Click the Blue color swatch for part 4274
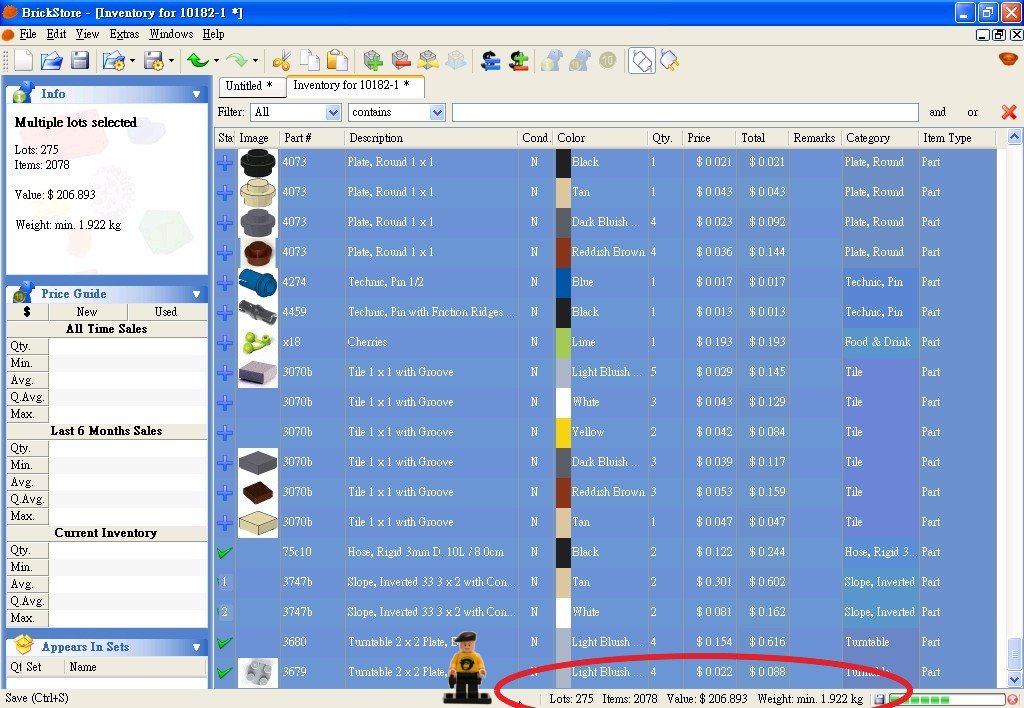 (x=563, y=282)
